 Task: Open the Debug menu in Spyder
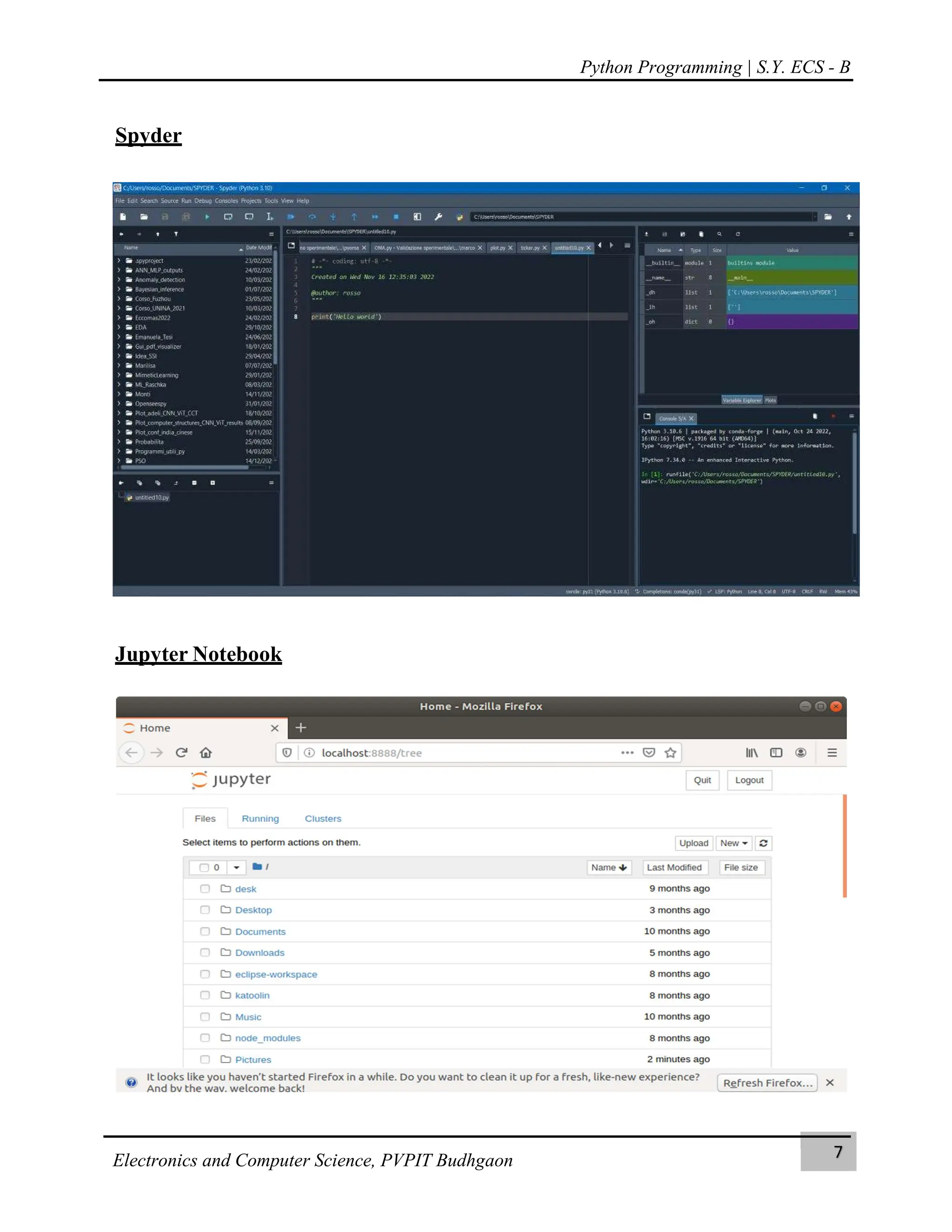click(x=203, y=201)
